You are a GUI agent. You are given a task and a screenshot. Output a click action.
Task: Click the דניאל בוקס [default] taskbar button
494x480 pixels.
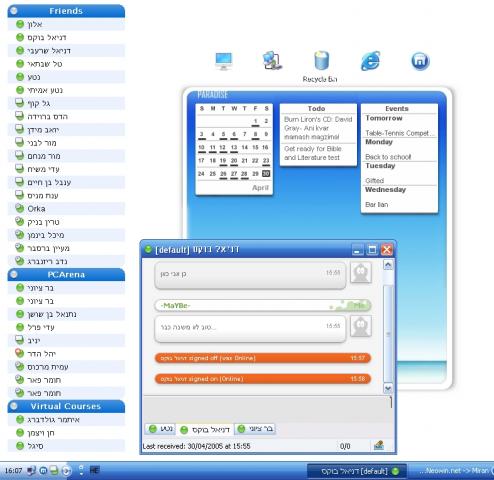click(356, 471)
